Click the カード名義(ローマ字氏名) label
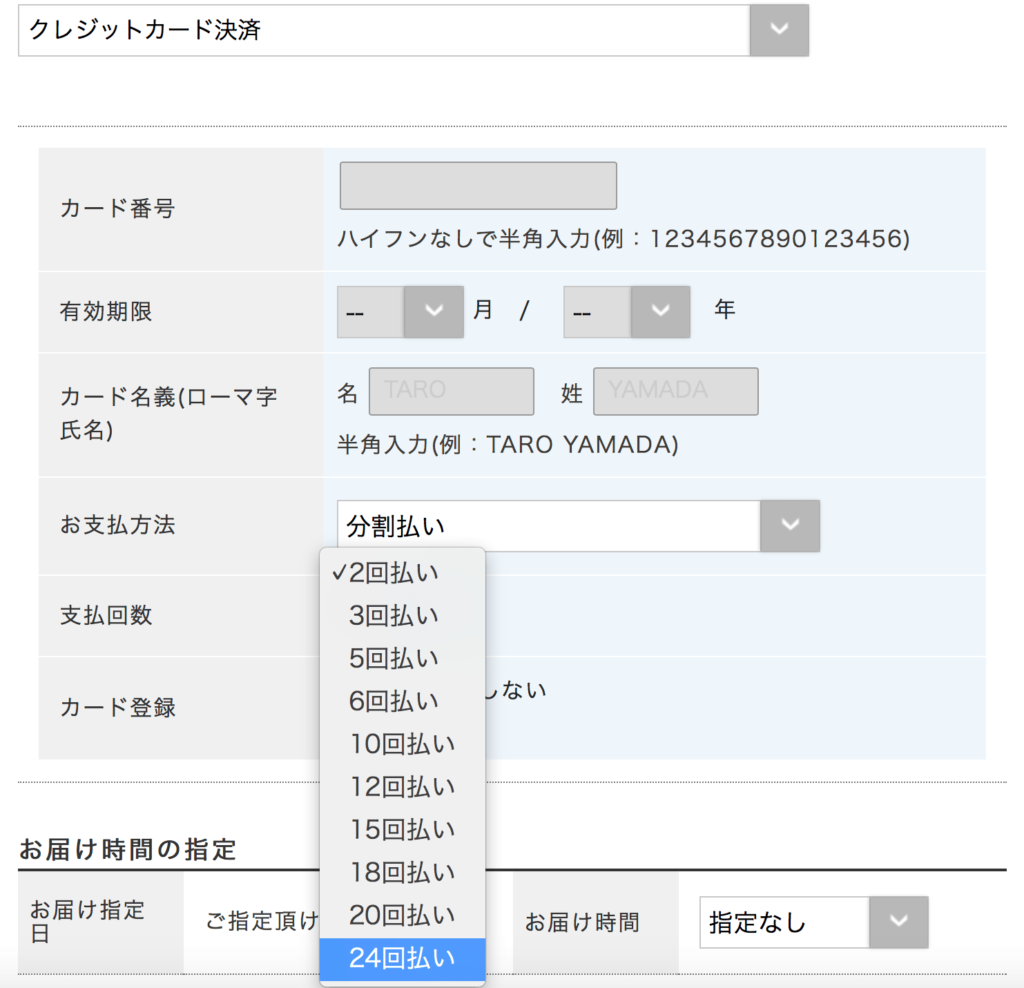The width and height of the screenshot is (1024, 988). coord(168,413)
